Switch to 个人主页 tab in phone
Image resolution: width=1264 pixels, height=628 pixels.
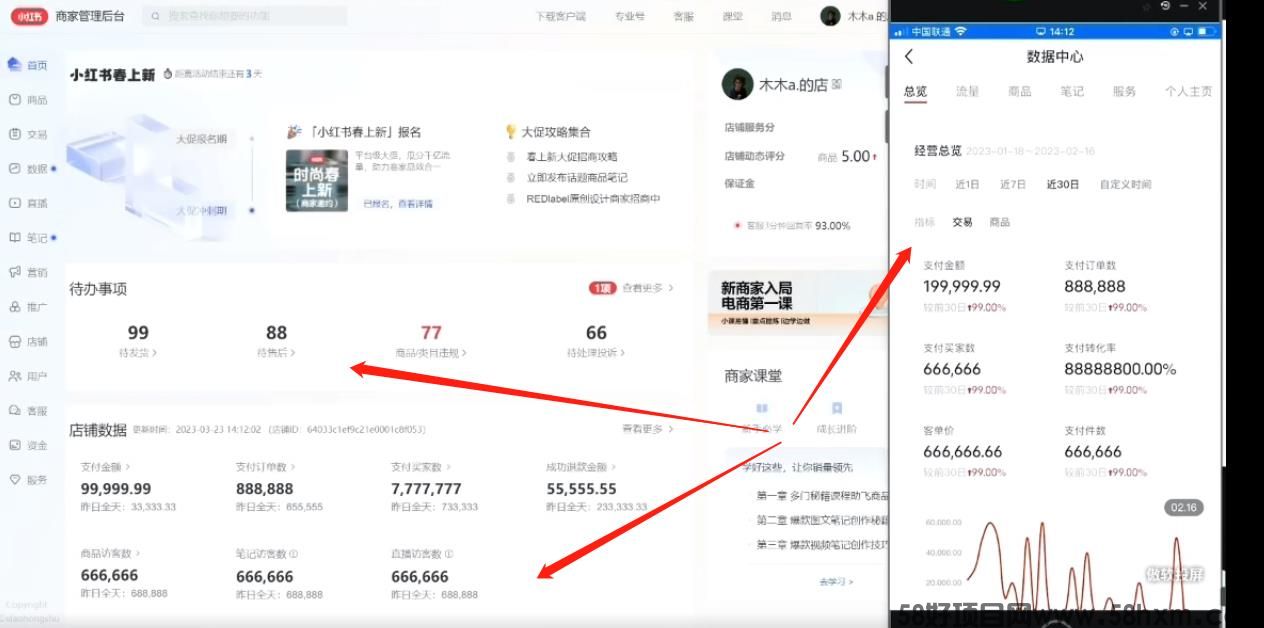click(x=1188, y=91)
